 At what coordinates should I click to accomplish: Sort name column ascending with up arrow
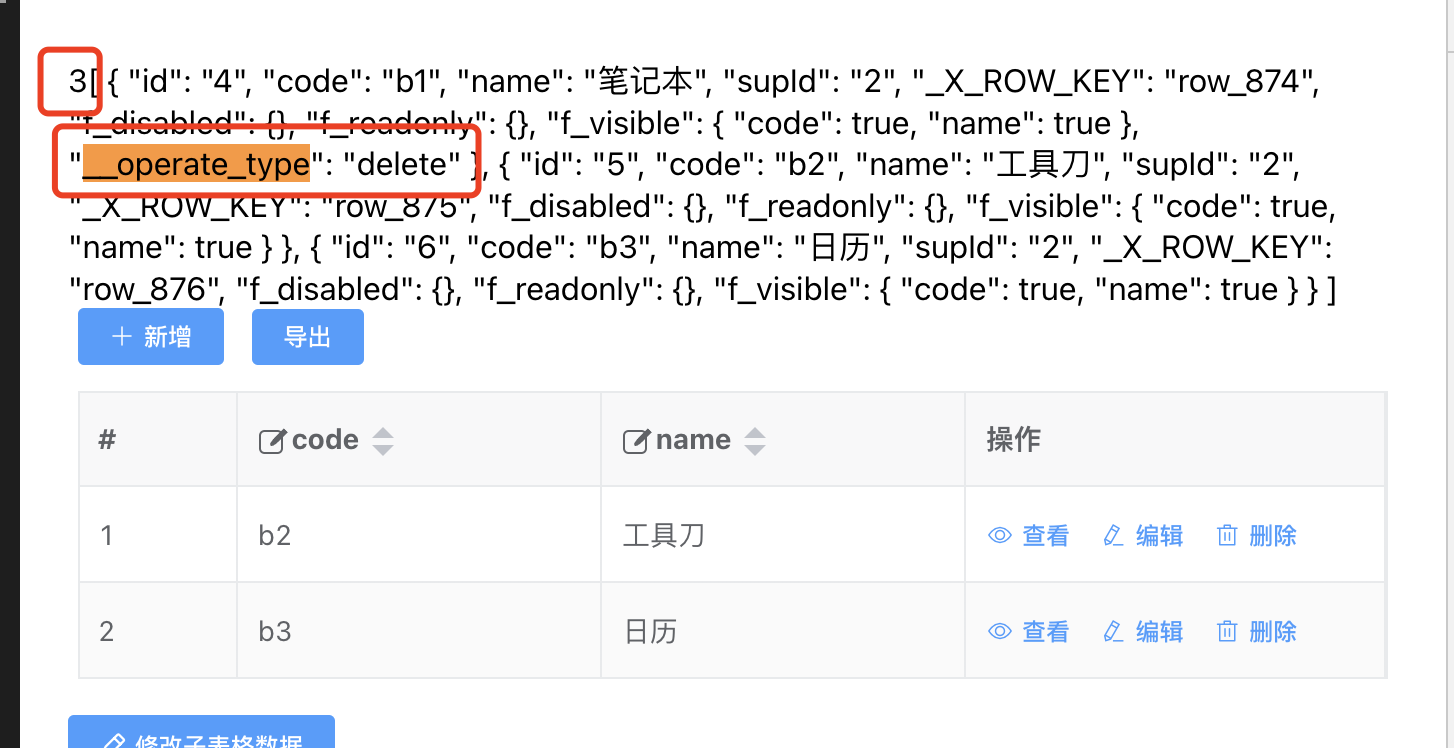pyautogui.click(x=755, y=433)
